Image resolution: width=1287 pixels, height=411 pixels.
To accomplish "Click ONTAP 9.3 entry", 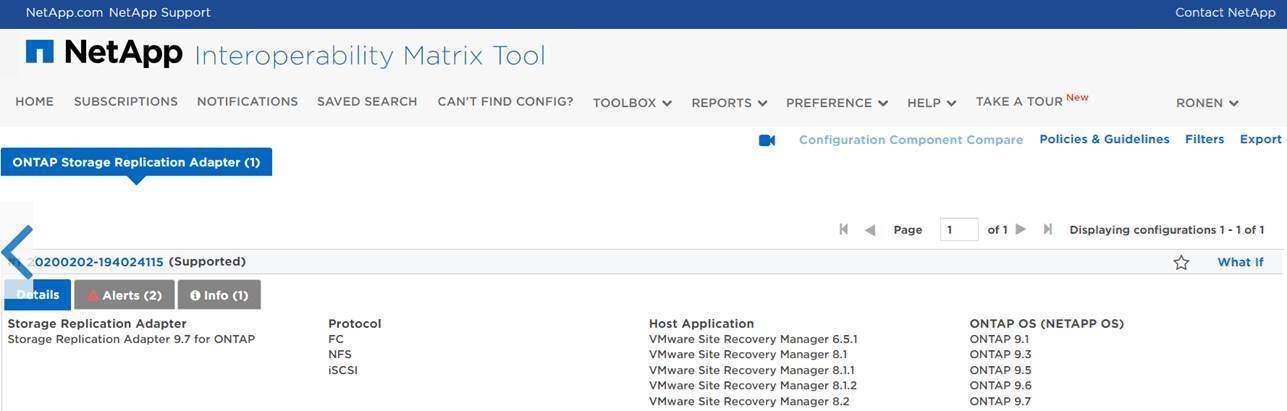I will point(1000,354).
